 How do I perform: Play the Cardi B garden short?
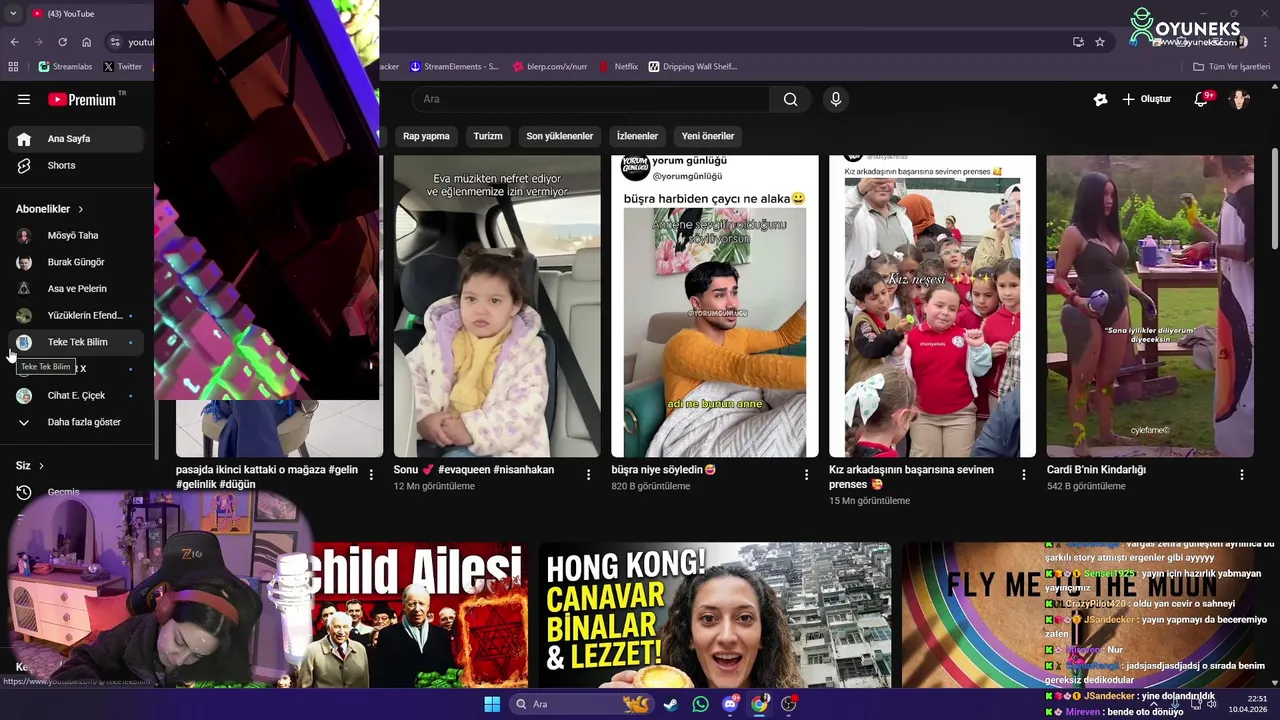[1150, 306]
